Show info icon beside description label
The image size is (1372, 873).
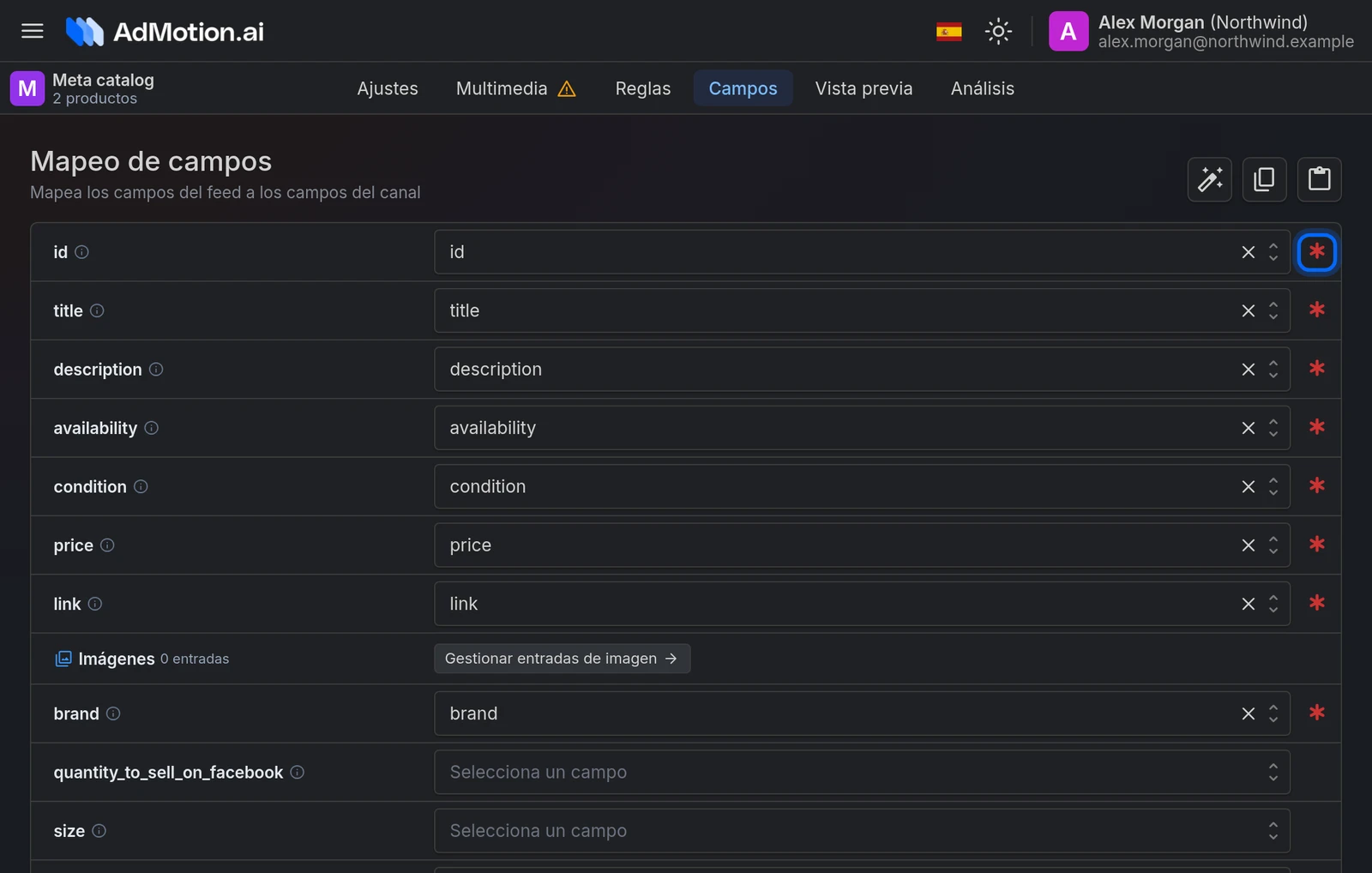(156, 370)
